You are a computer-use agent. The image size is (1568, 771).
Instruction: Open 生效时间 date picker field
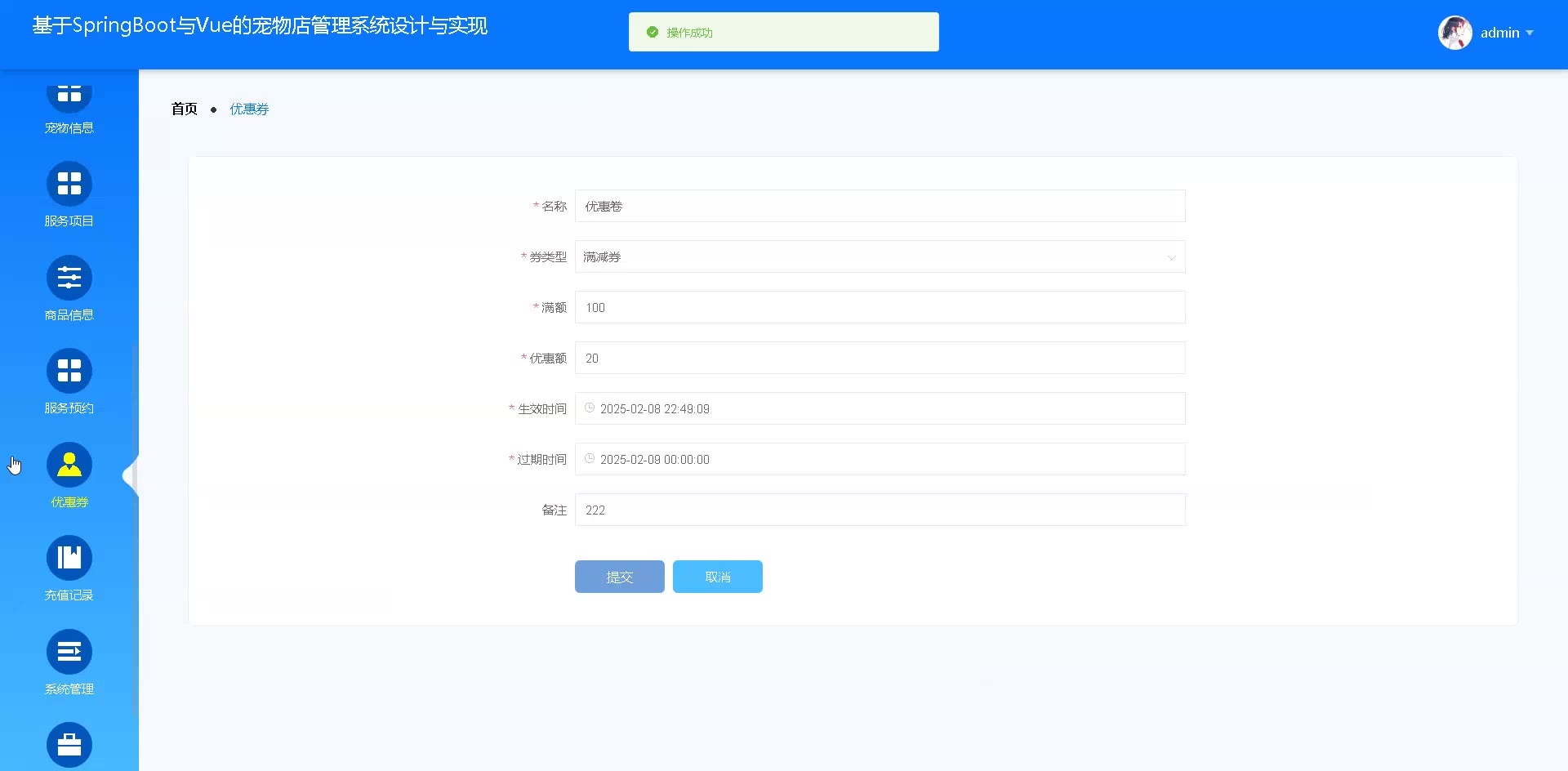(x=880, y=408)
